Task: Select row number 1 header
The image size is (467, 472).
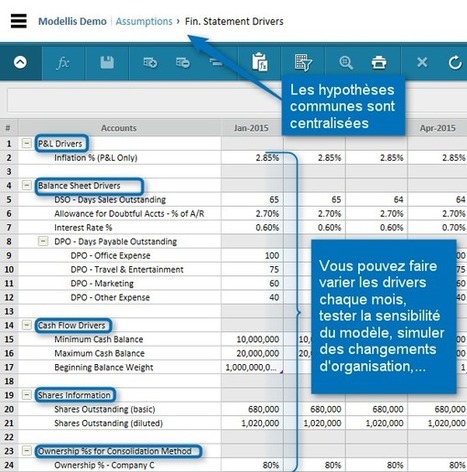Action: pyautogui.click(x=9, y=144)
